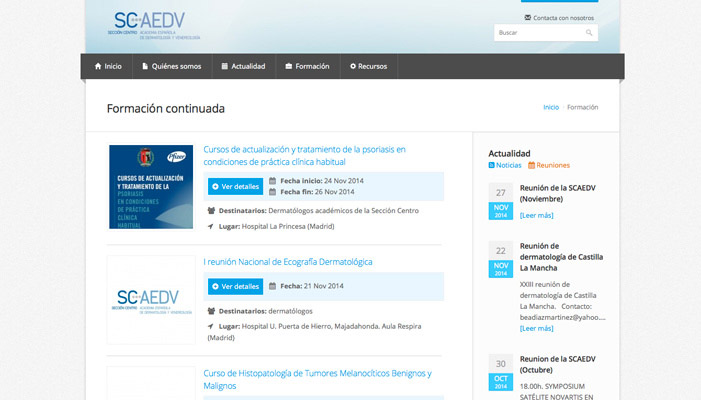Open Reunión de dermatología de Castilla La Mancha
Image resolution: width=701 pixels, height=400 pixels.
point(561,257)
